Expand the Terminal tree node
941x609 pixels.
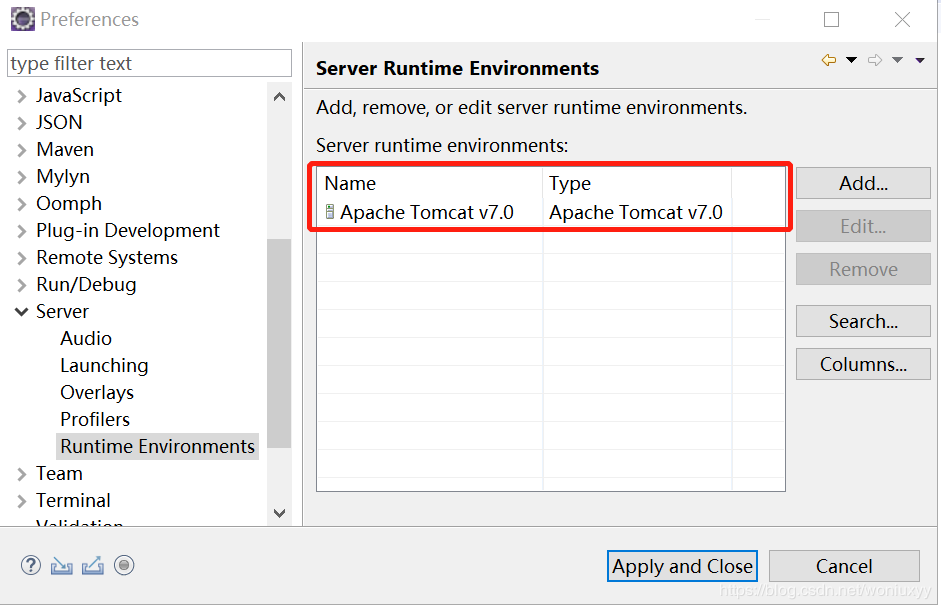click(22, 501)
